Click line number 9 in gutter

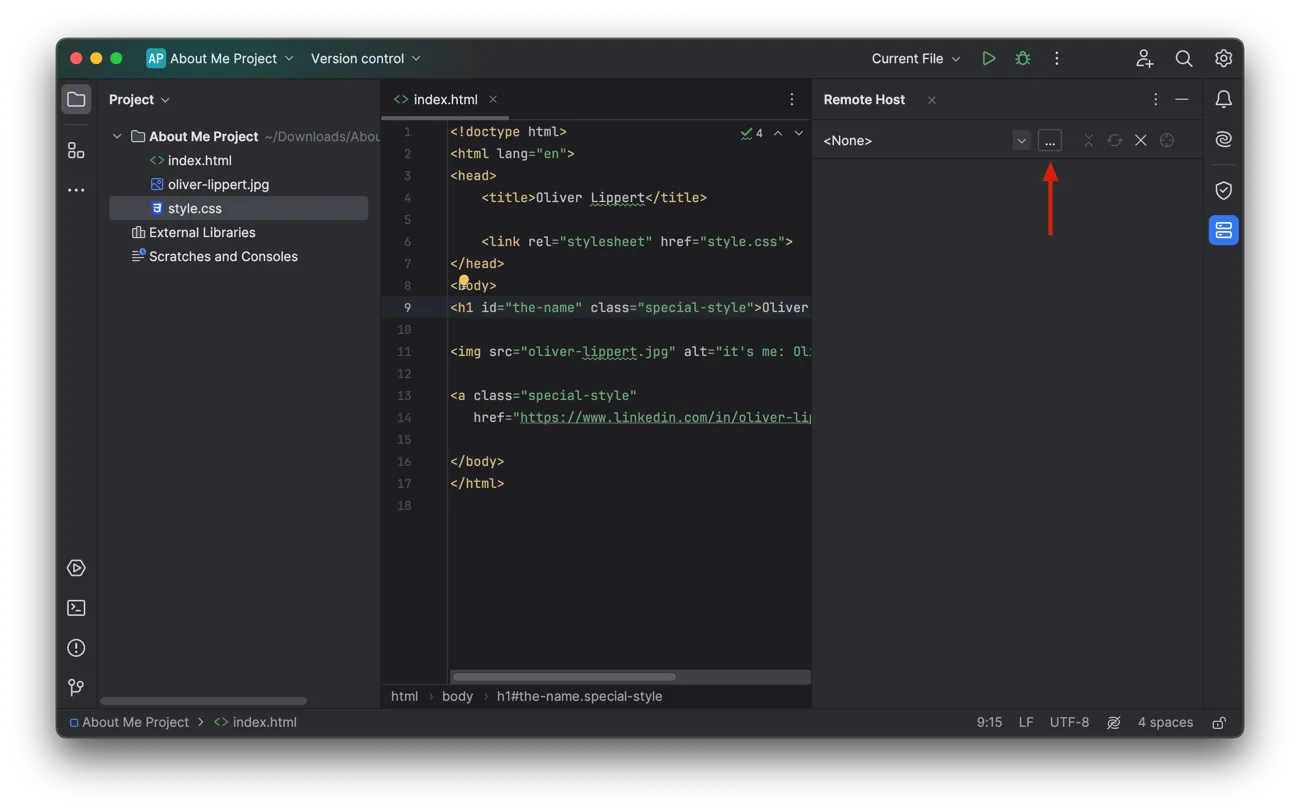pos(407,307)
